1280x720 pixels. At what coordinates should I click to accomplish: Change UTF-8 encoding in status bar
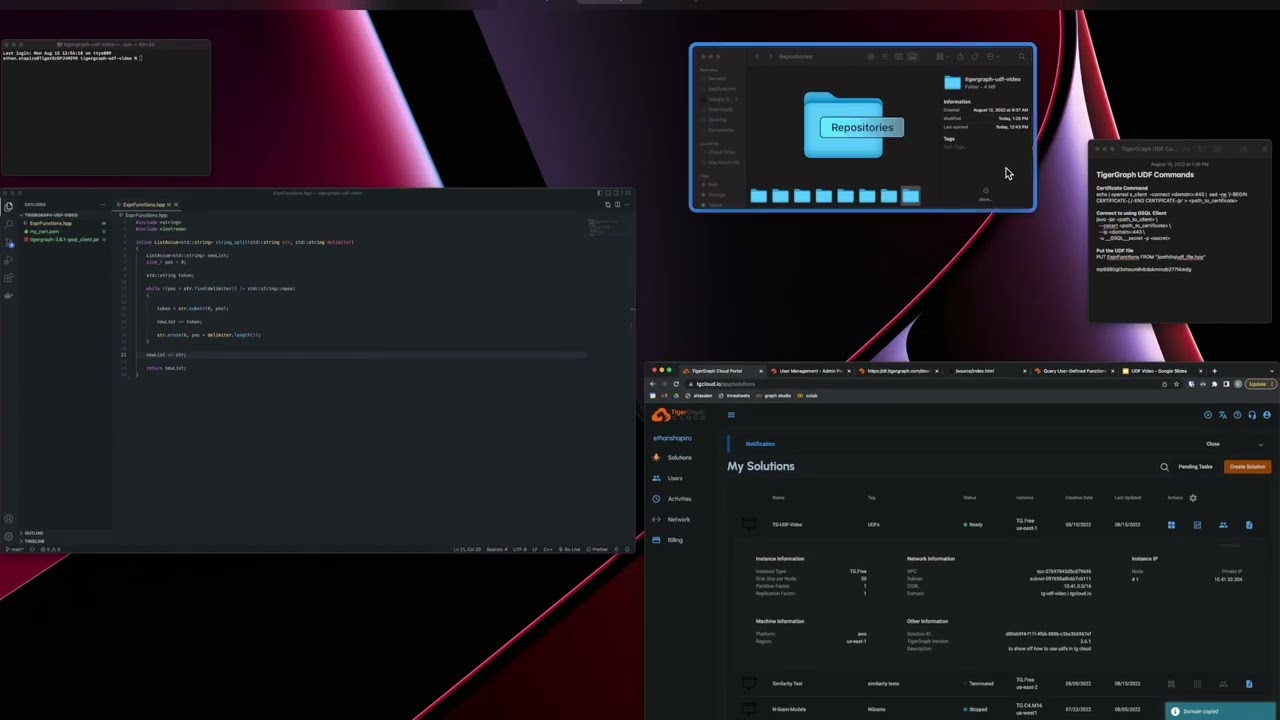coord(520,549)
